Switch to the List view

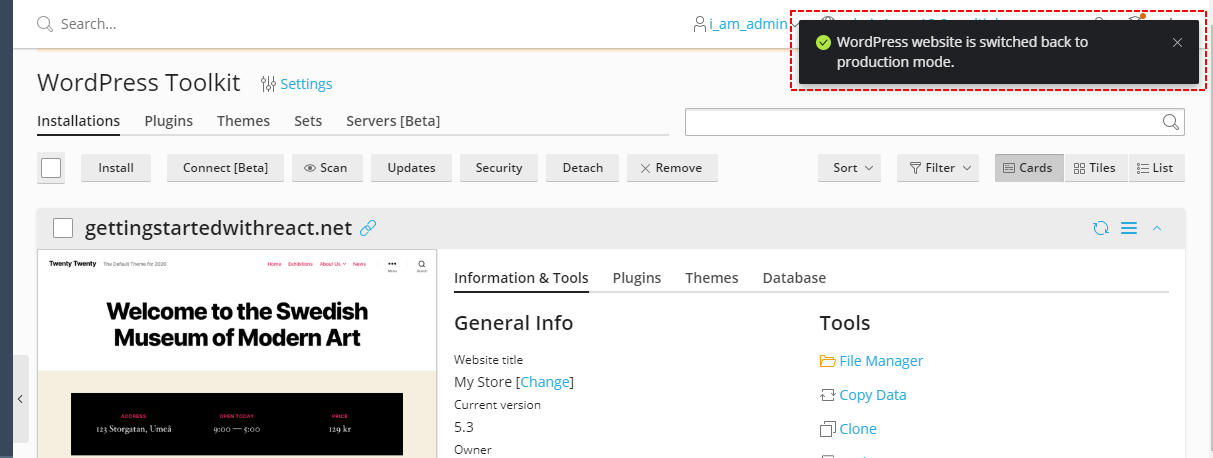[1157, 168]
